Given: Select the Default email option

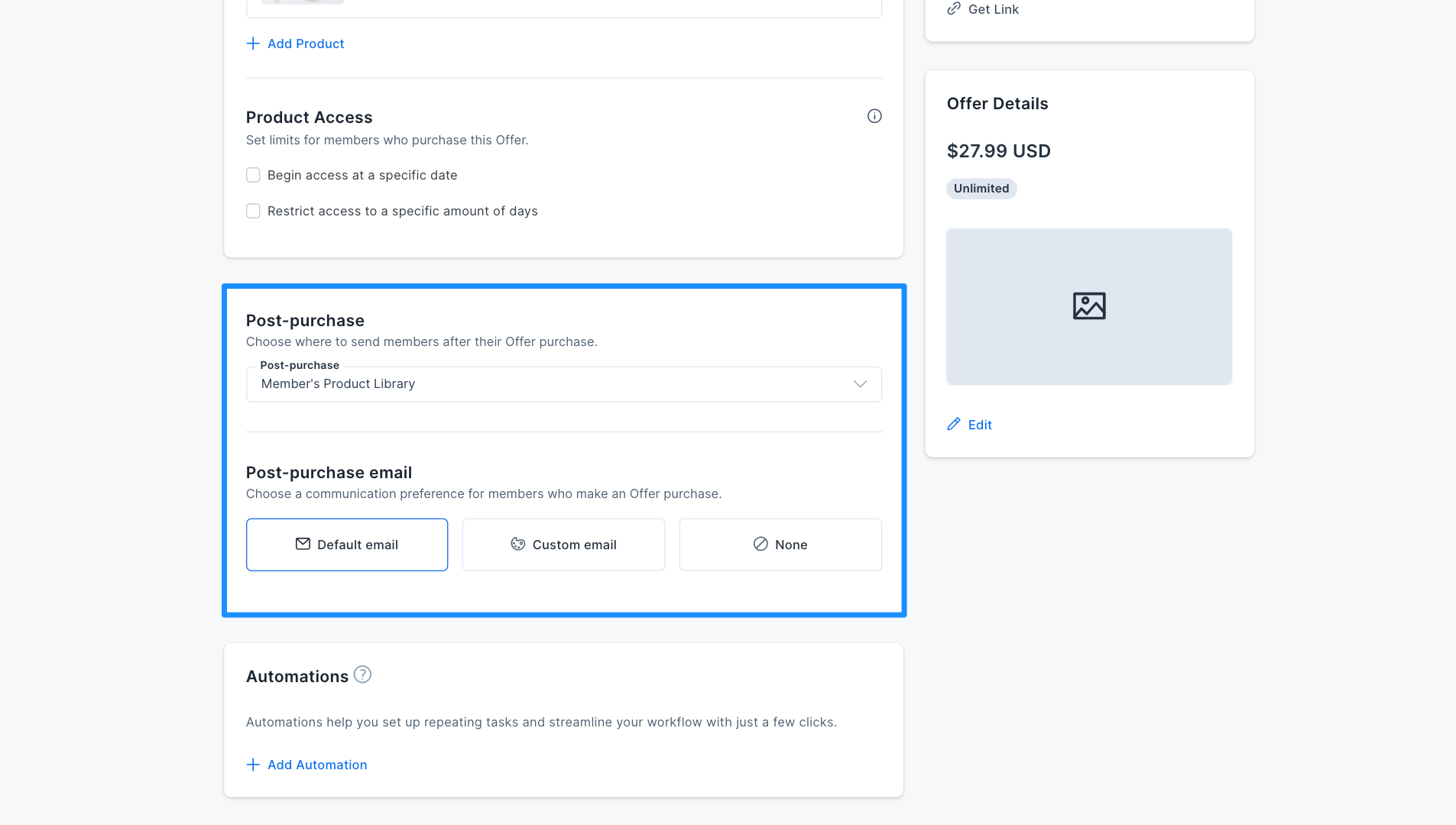Looking at the screenshot, I should 347,545.
